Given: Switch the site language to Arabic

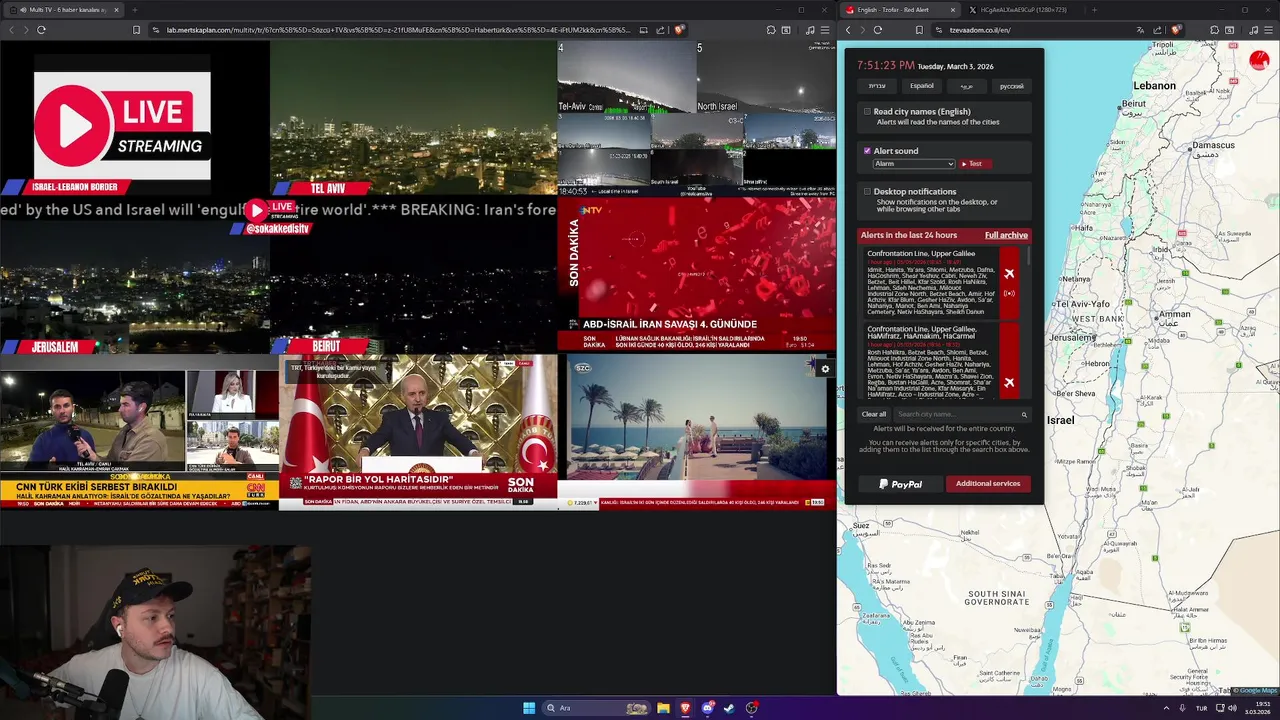Looking at the screenshot, I should click(x=967, y=86).
